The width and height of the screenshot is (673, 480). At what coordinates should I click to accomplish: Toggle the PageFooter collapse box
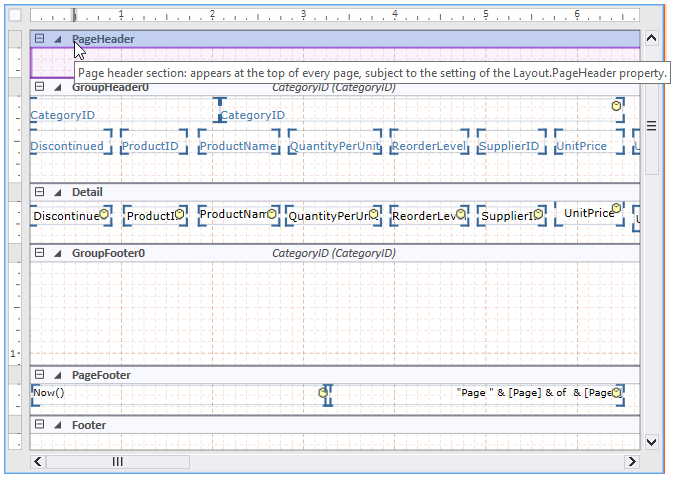(40, 375)
